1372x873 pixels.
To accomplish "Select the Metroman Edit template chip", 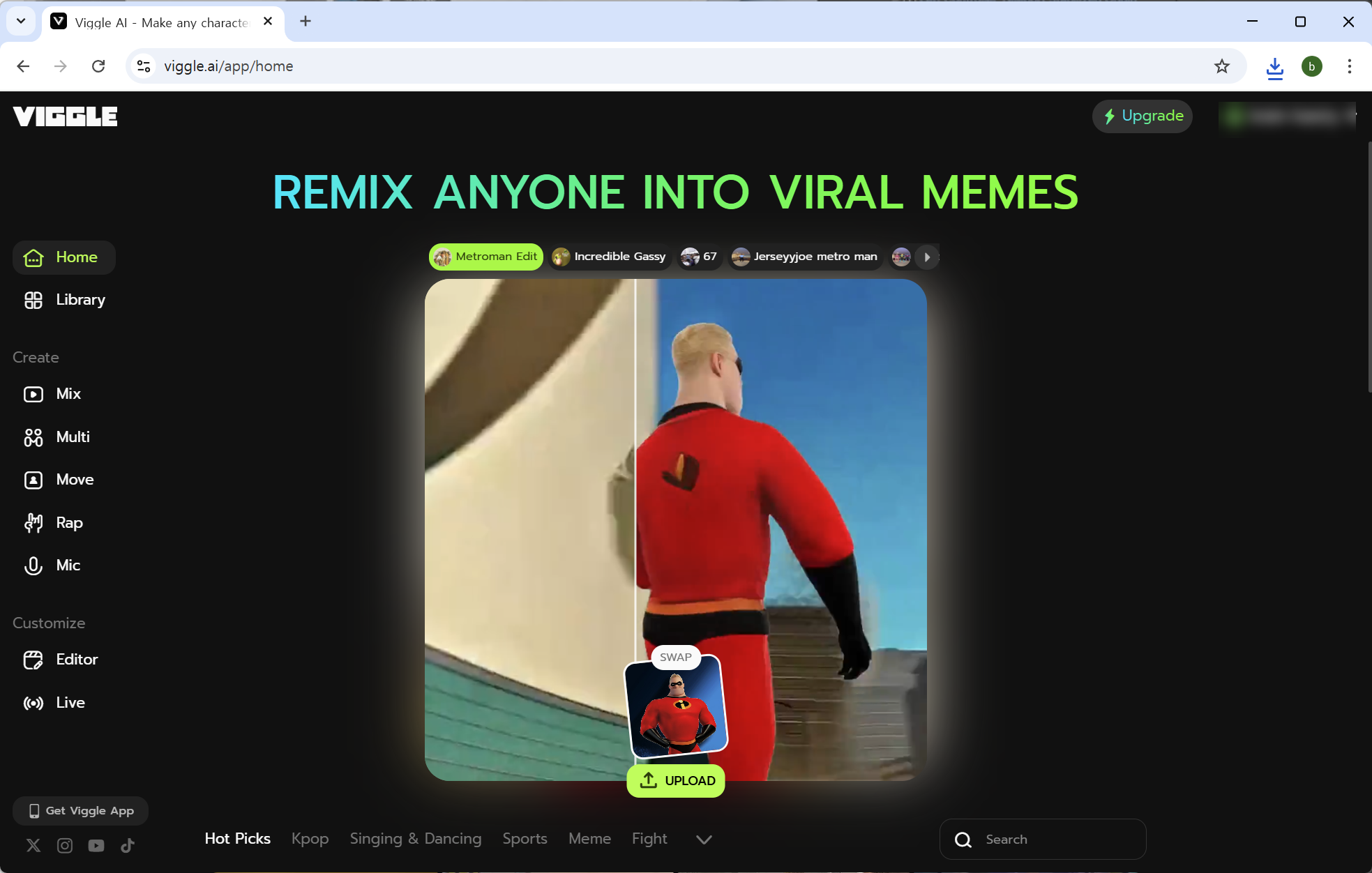I will point(486,257).
